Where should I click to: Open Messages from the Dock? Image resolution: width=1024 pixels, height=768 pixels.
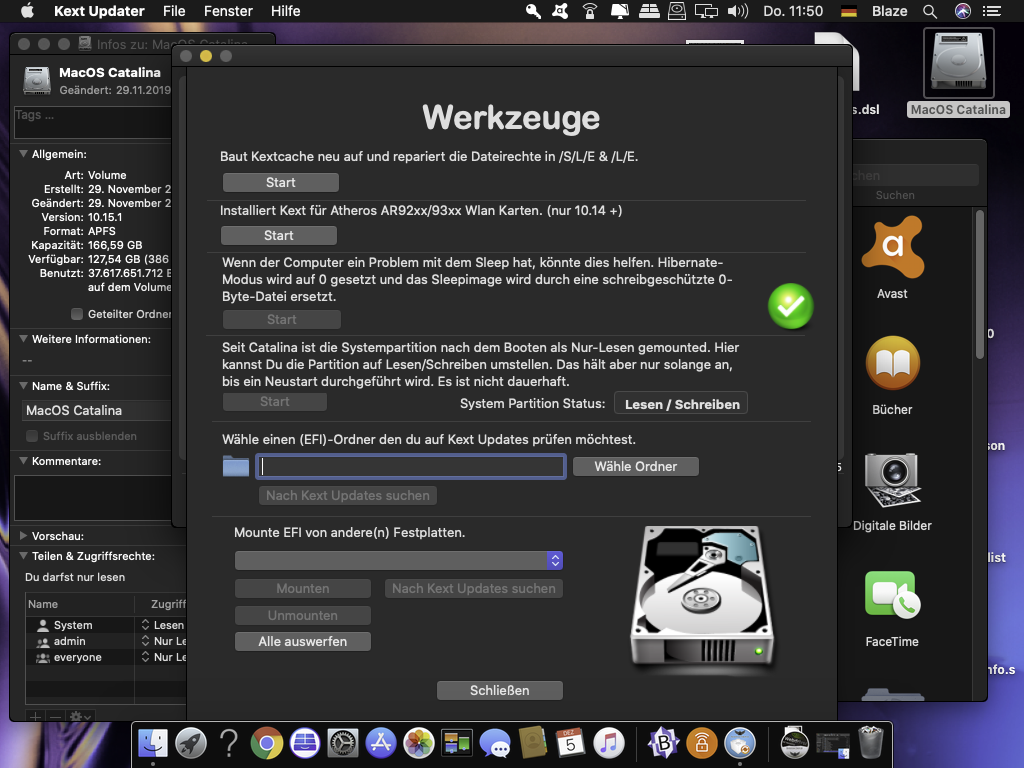tap(495, 743)
